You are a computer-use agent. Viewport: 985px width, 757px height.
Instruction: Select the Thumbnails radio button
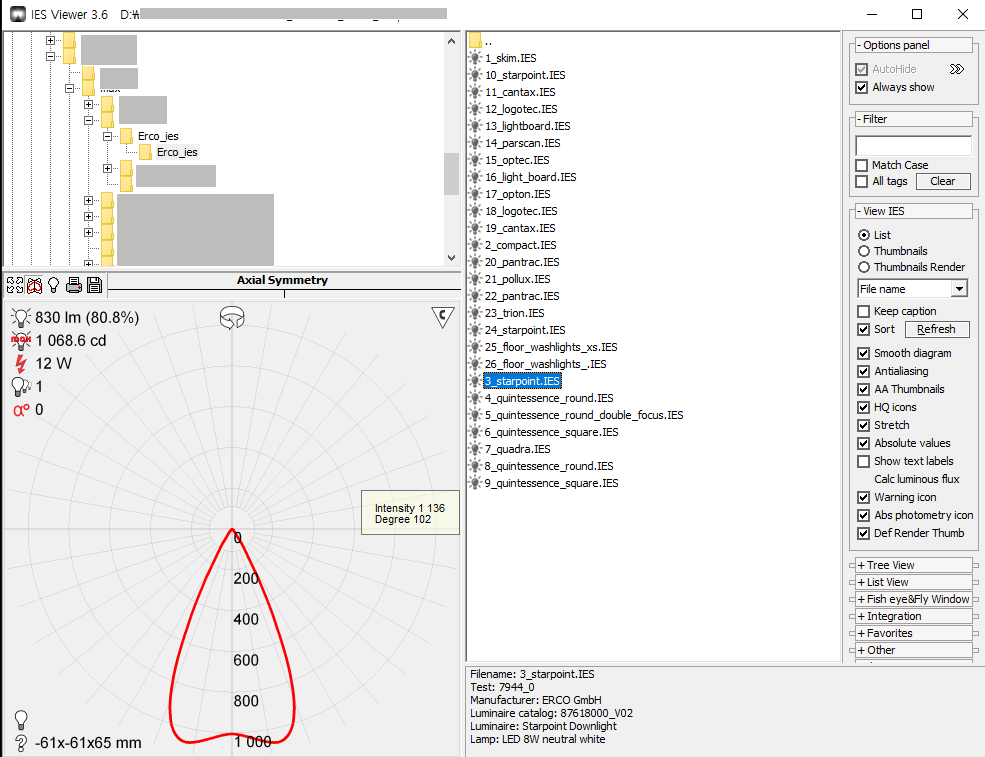coord(864,251)
